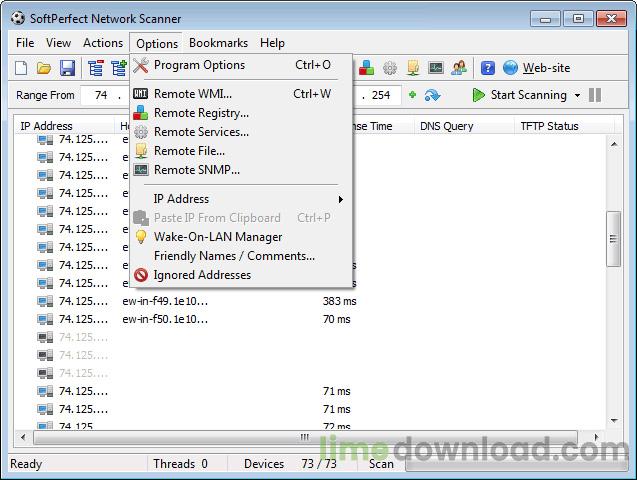Screen dimensions: 637x480
Task: Select Remote Registry... menu entry
Action: click(241, 113)
